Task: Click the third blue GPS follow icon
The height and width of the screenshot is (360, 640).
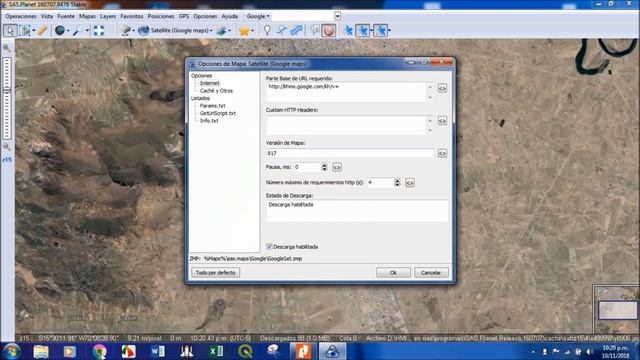Action: (380, 31)
